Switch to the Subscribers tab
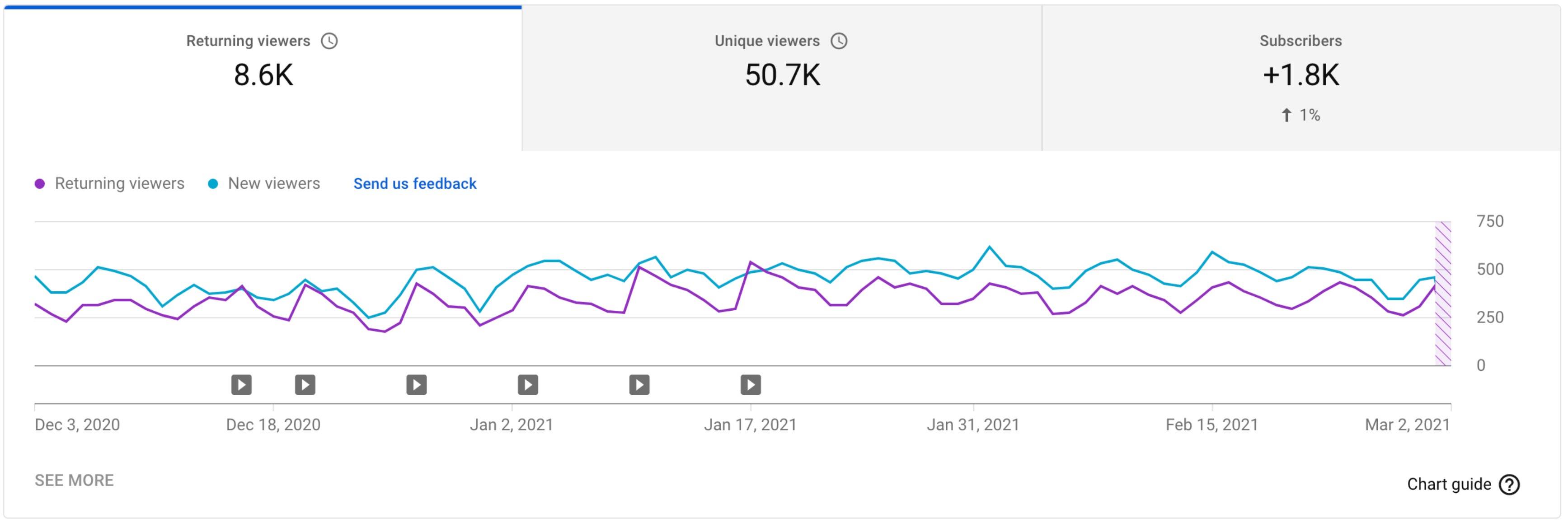The height and width of the screenshot is (523, 1568). point(1301,76)
